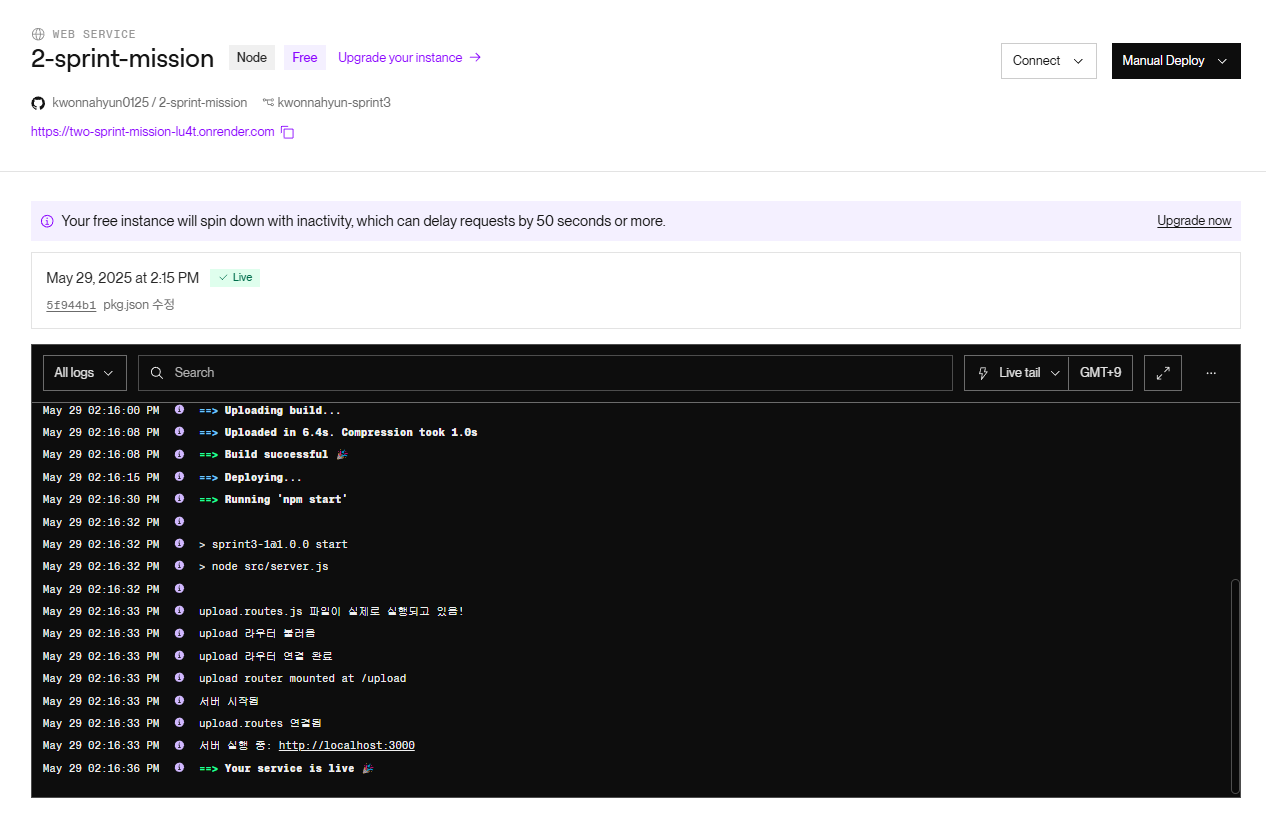Click the 'upload router mounted at /upload' log line
1266x813 pixels.
click(x=303, y=678)
